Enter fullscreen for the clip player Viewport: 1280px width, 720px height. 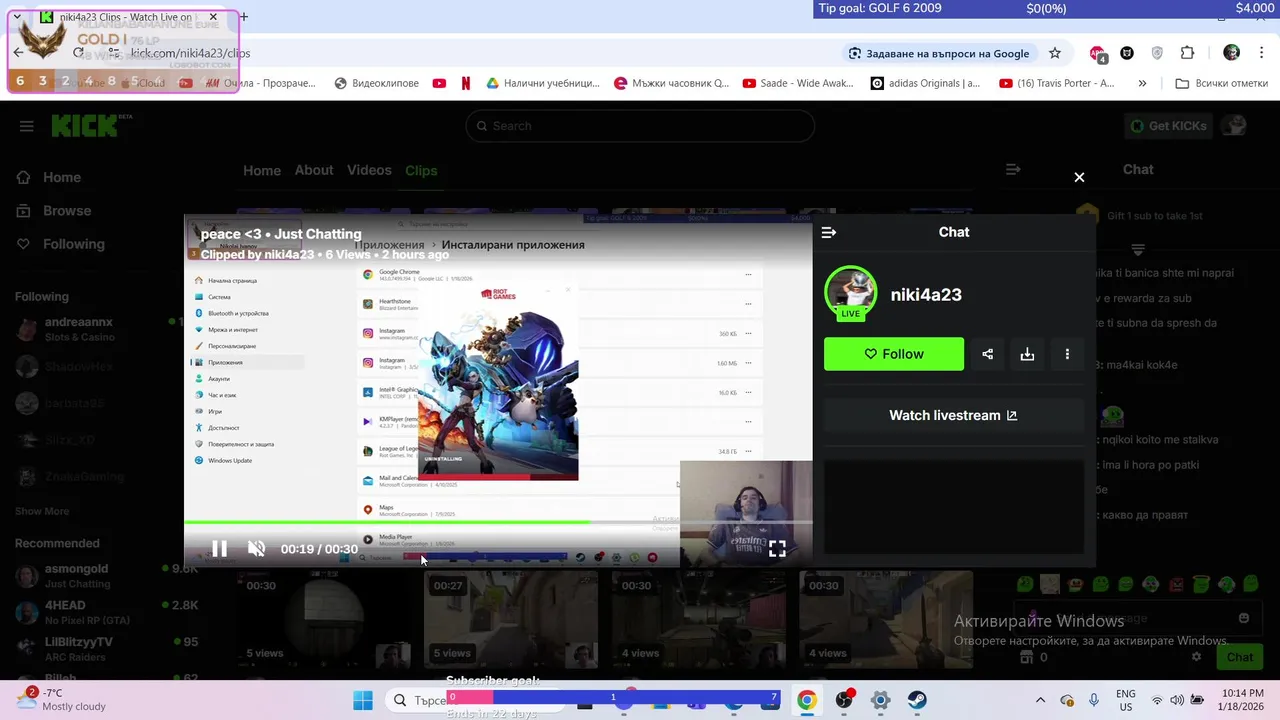point(777,548)
